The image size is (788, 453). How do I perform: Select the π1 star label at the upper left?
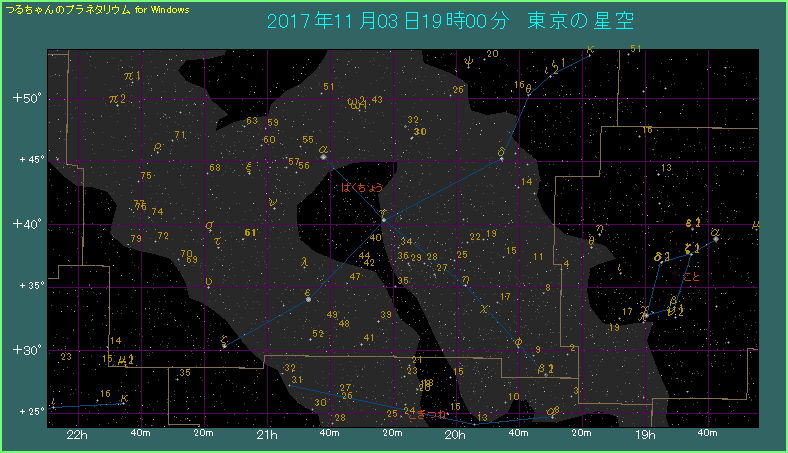132,76
